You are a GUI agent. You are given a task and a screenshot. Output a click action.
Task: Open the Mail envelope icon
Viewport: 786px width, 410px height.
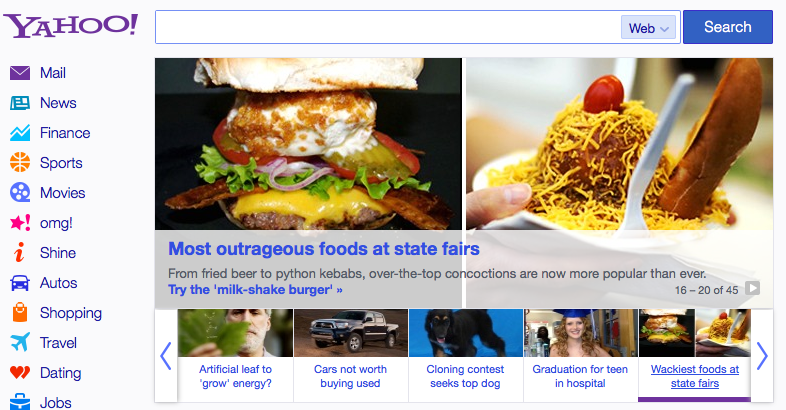pos(20,73)
